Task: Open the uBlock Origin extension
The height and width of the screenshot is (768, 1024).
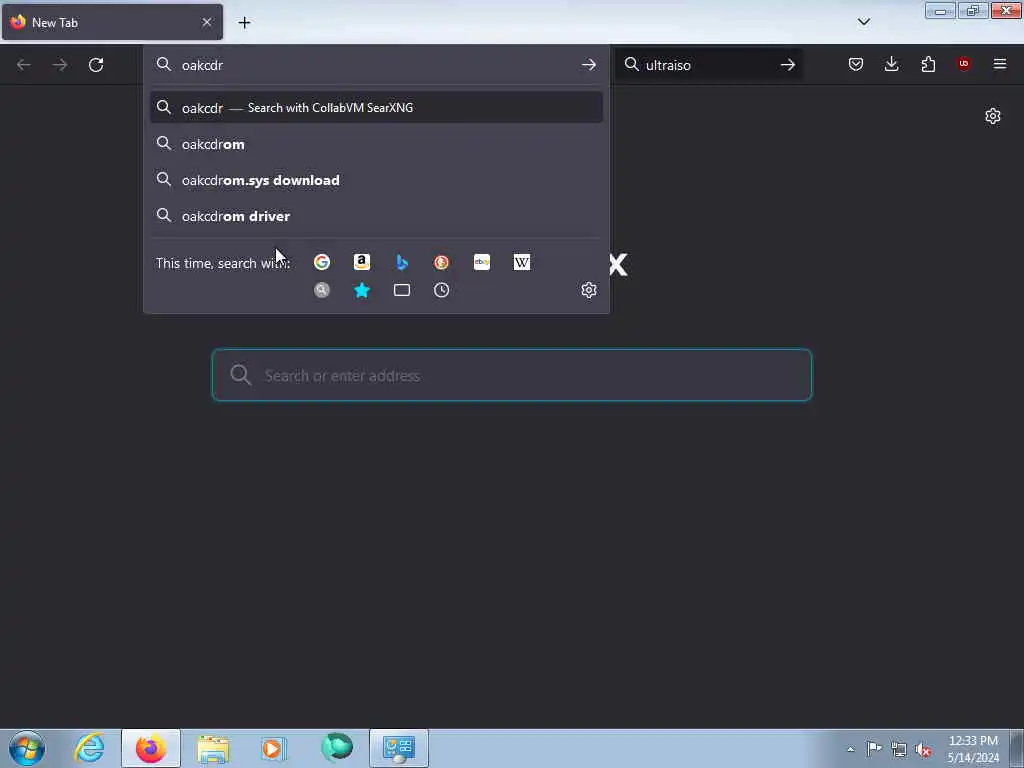Action: [x=964, y=64]
